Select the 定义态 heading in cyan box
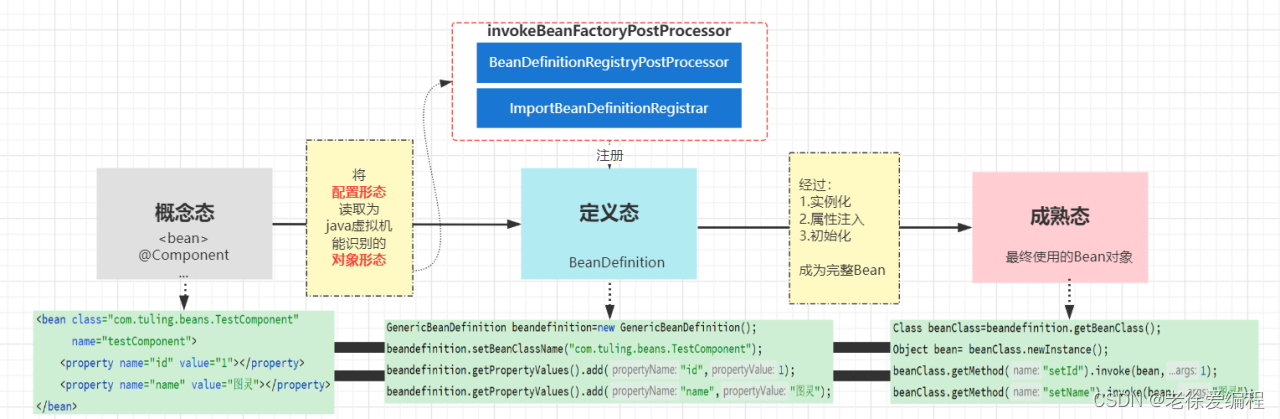1280x419 pixels. [609, 213]
